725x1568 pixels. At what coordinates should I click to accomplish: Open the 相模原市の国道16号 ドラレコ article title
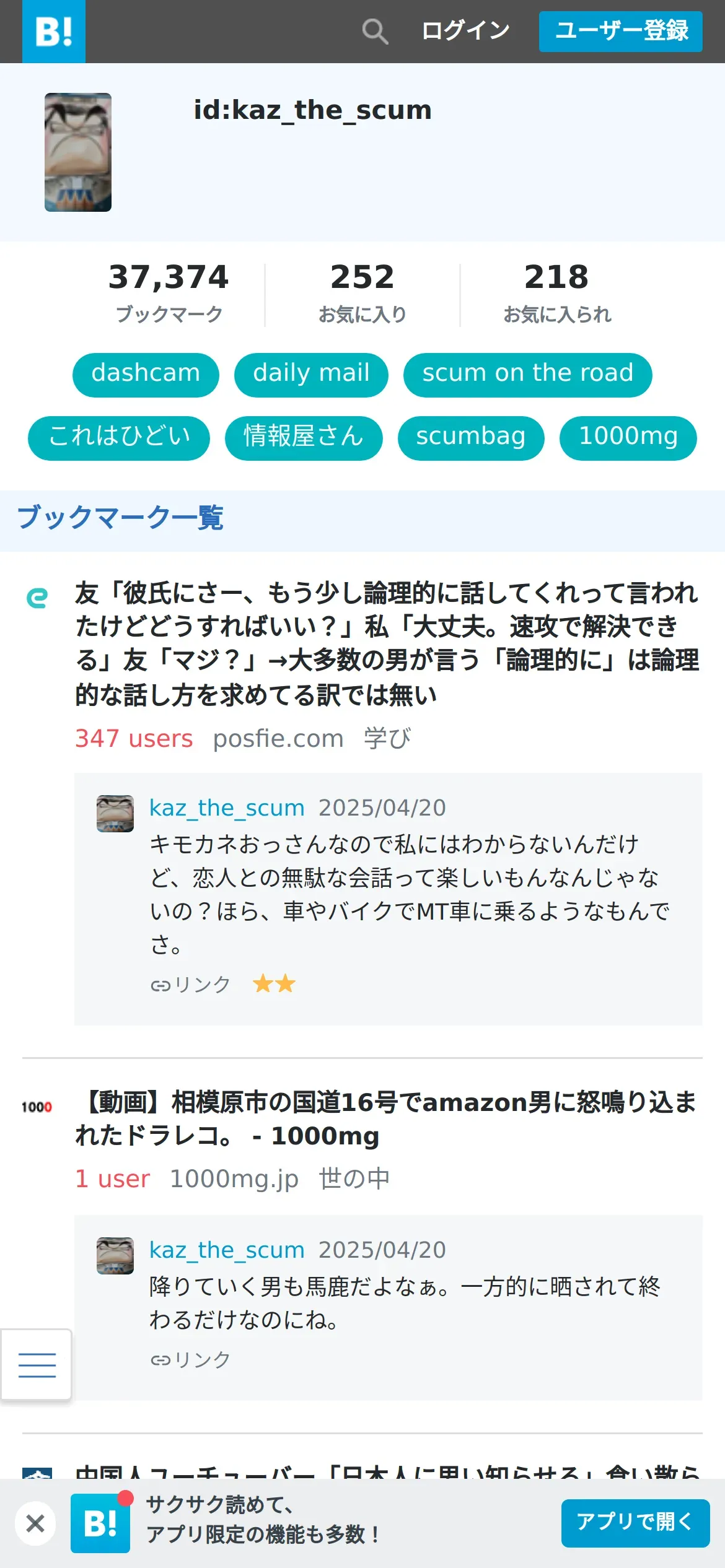[x=386, y=1118]
